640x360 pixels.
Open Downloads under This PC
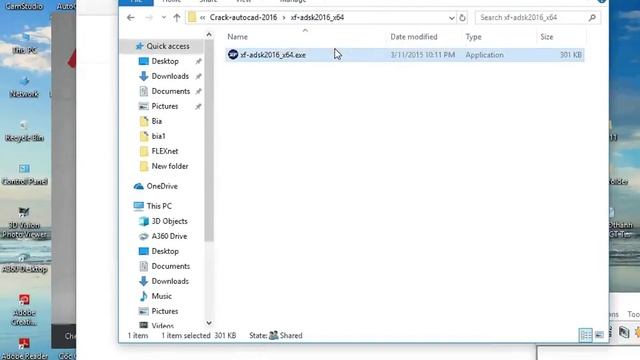coord(170,281)
